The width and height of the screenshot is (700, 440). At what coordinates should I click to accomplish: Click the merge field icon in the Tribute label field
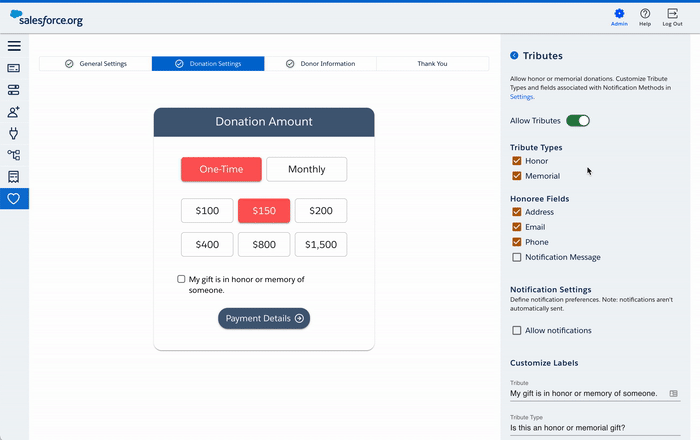(x=673, y=394)
